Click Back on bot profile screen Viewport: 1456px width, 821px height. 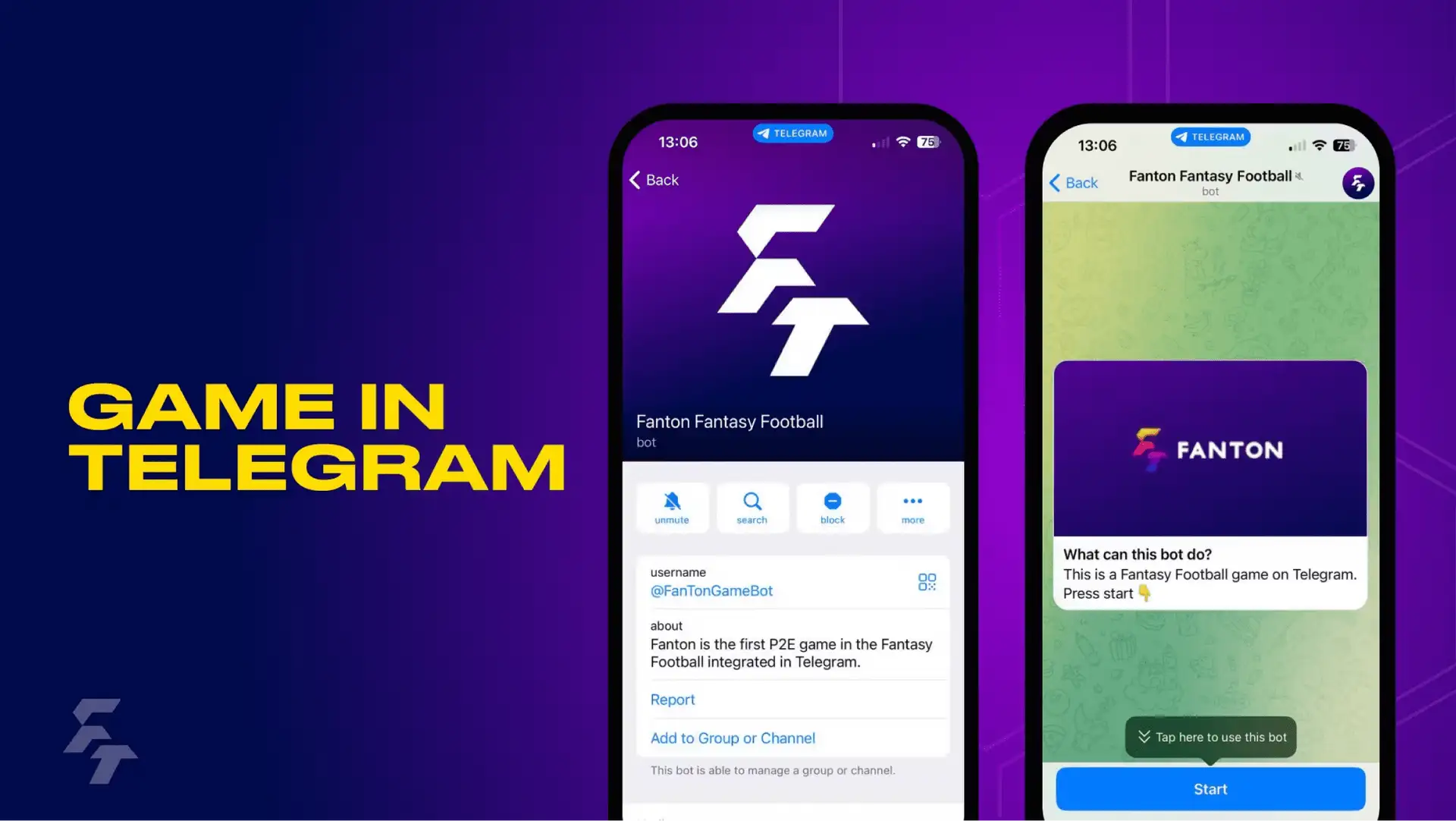tap(653, 179)
